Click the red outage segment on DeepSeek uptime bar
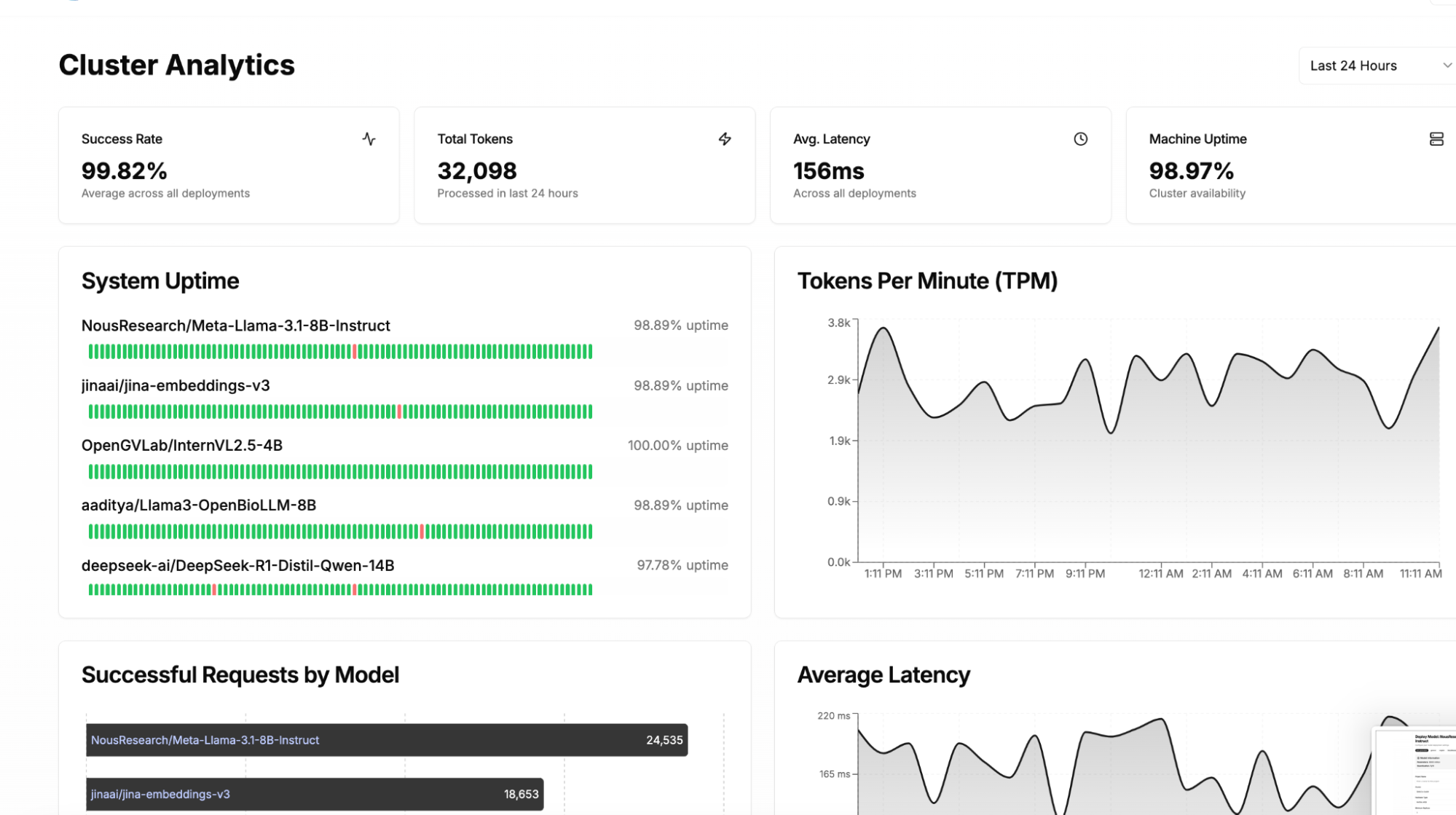The width and height of the screenshot is (1456, 815). tap(213, 589)
